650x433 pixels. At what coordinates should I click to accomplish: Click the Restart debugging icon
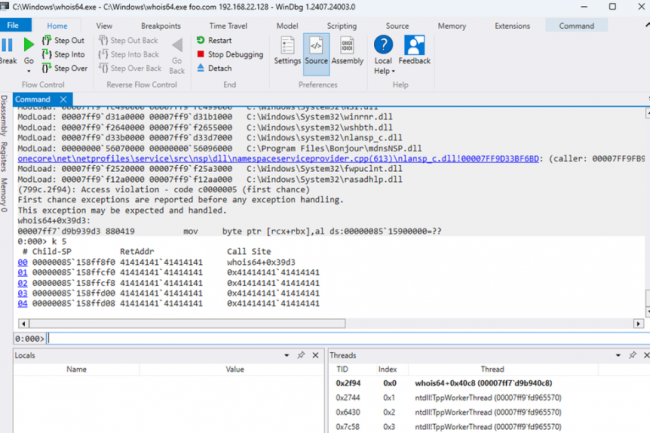pyautogui.click(x=201, y=40)
